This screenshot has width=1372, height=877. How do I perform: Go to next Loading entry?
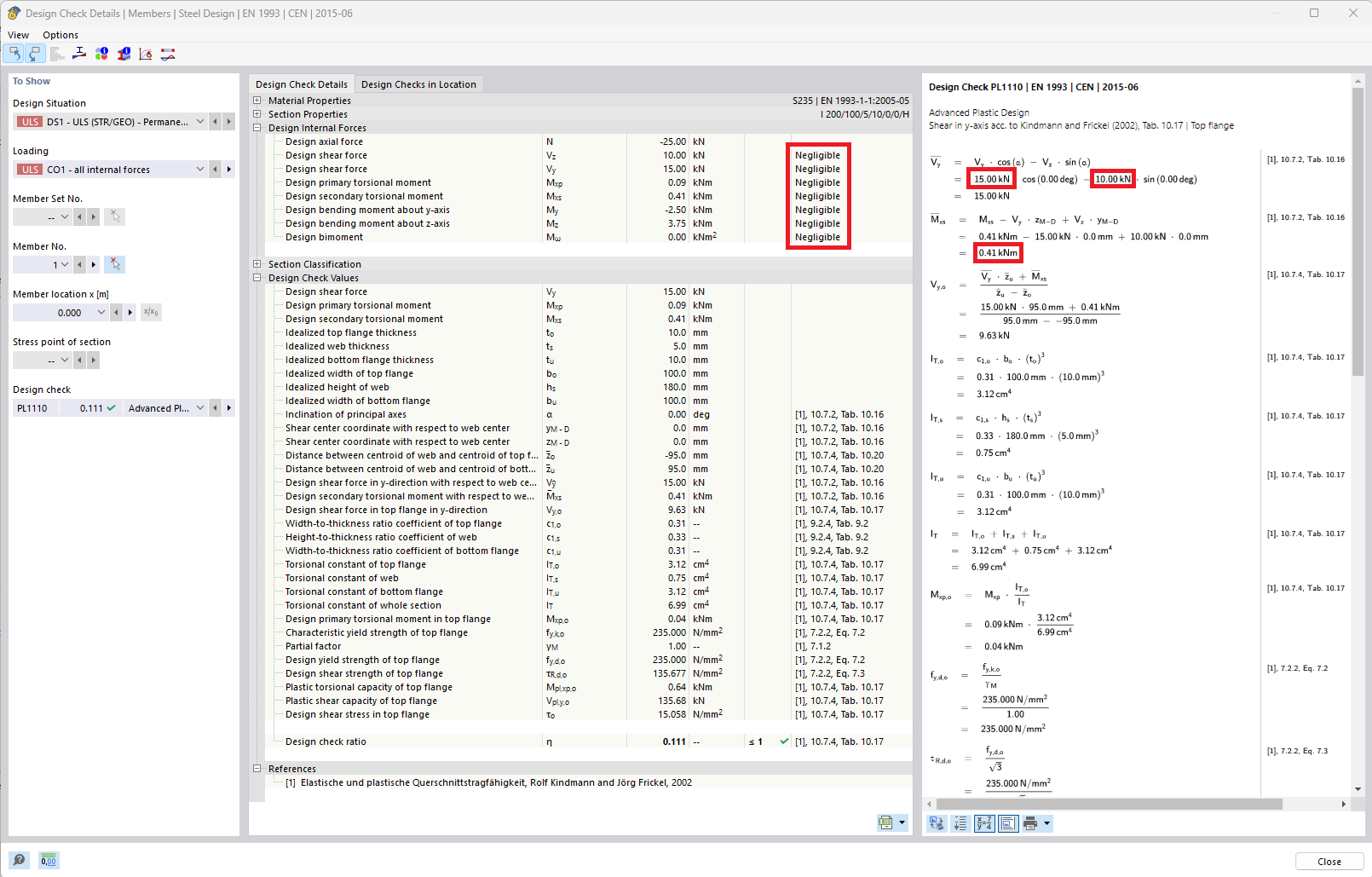click(x=228, y=170)
